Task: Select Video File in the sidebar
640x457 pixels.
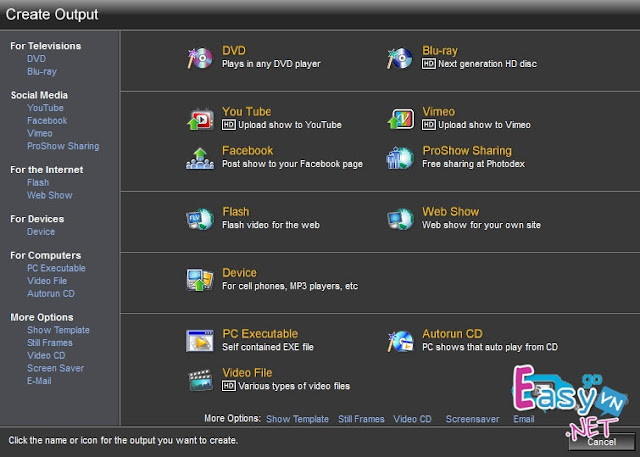Action: click(47, 281)
